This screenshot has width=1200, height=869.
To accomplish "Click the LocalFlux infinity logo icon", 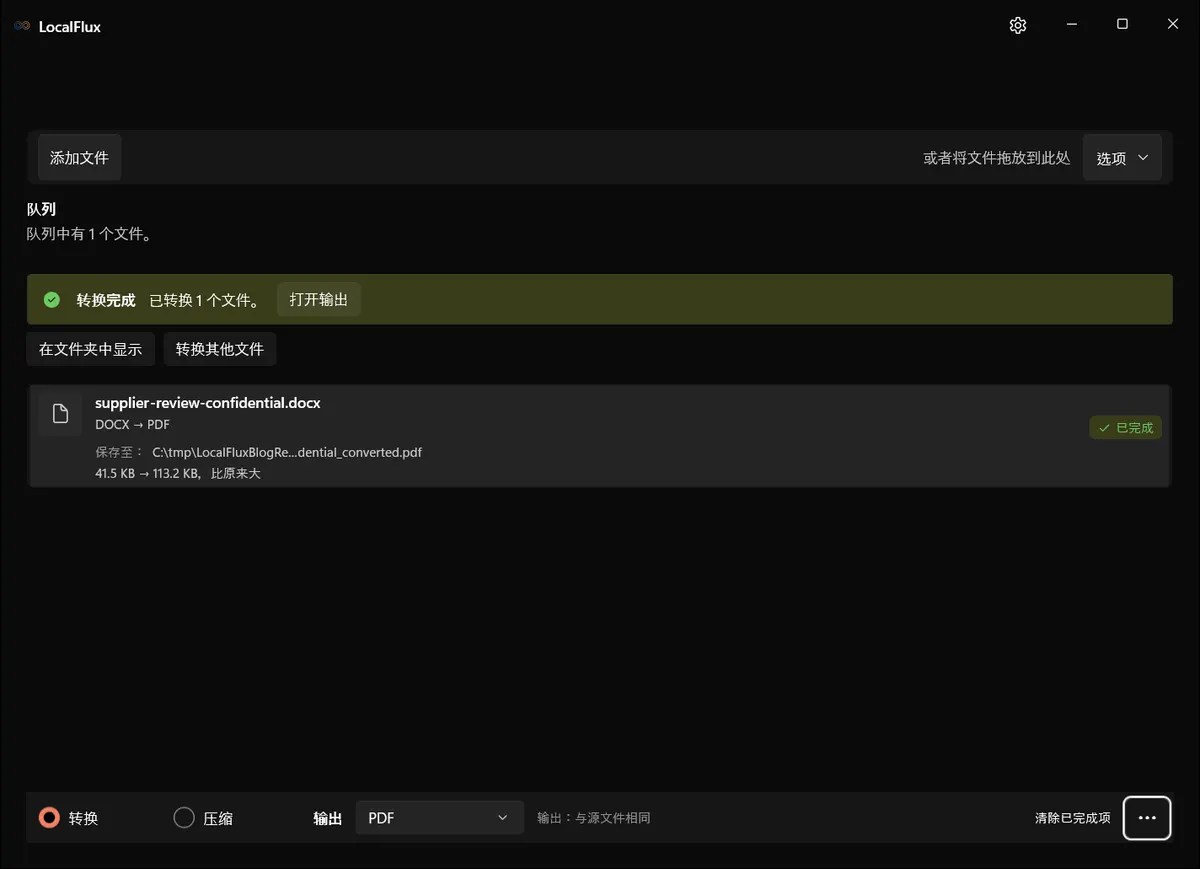I will click(x=22, y=26).
